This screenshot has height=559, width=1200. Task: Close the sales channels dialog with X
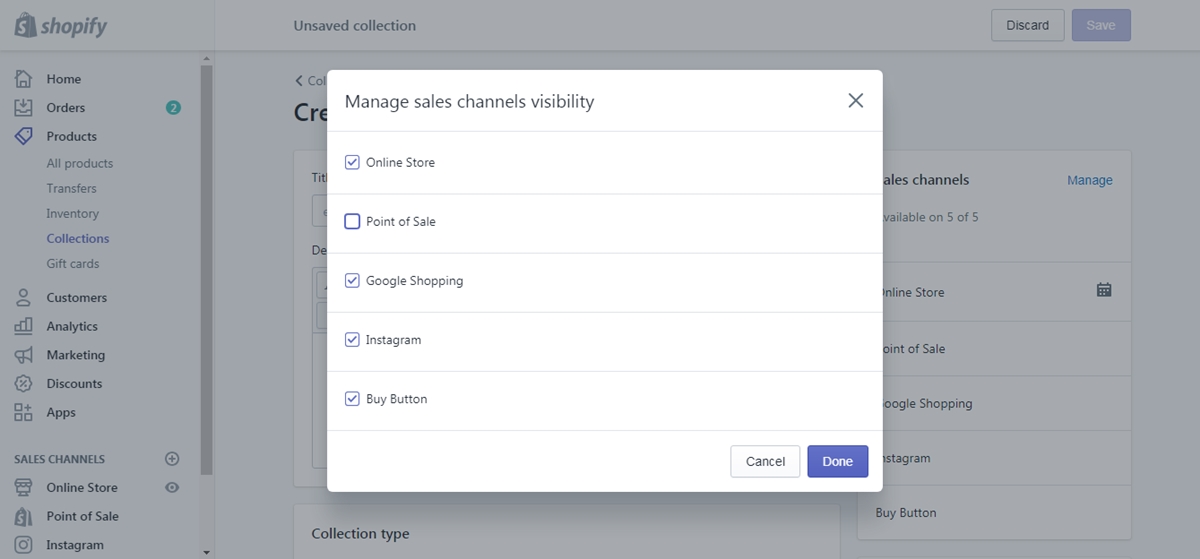point(855,100)
